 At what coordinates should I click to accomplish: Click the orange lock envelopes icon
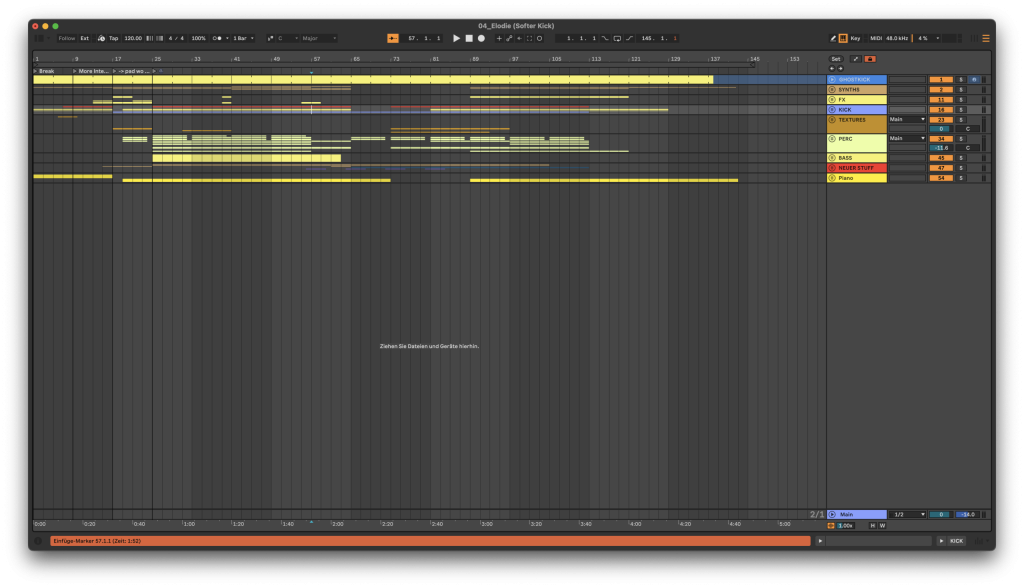[x=869, y=59]
